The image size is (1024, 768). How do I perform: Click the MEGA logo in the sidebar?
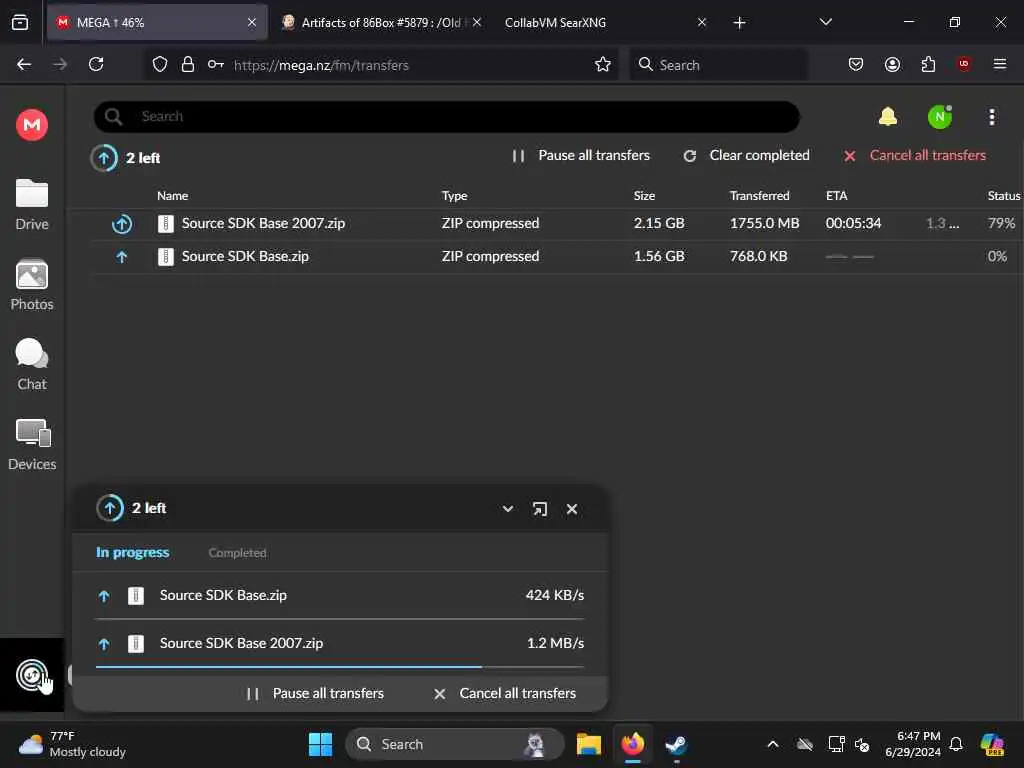pos(31,124)
